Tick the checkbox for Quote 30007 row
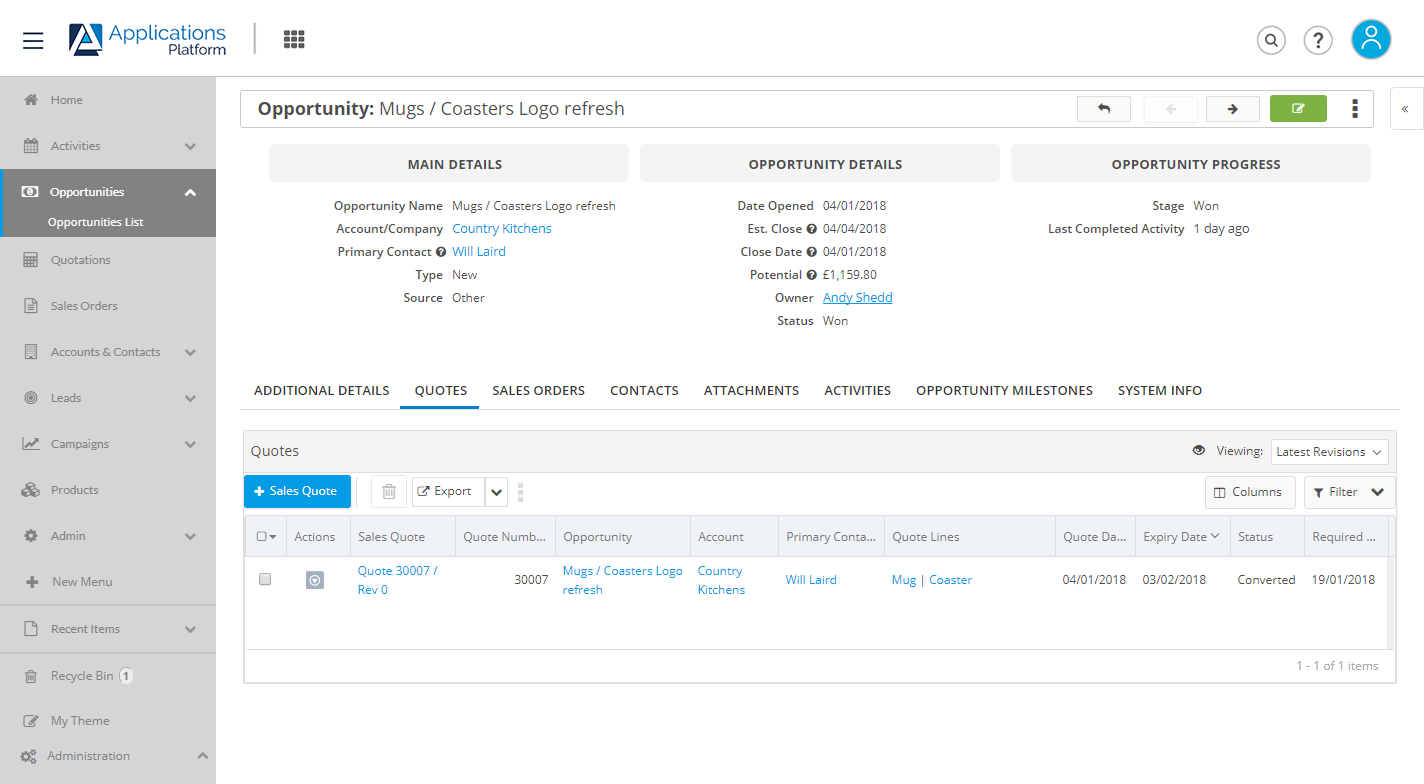 click(x=265, y=579)
